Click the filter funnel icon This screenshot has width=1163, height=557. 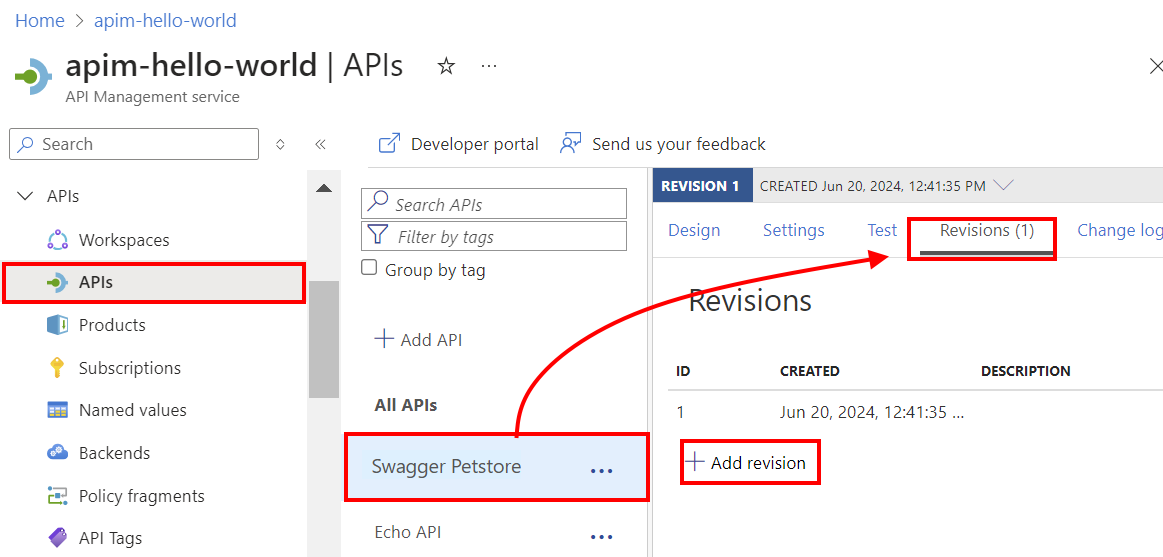tap(378, 236)
